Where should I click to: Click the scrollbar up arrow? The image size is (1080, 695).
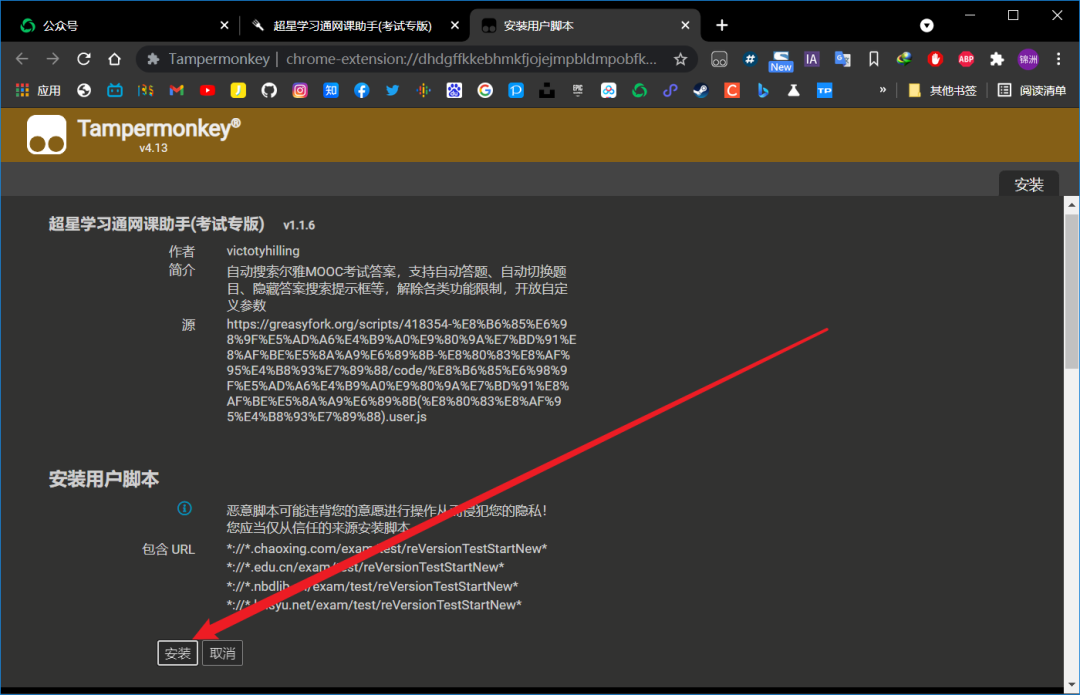[x=1071, y=204]
